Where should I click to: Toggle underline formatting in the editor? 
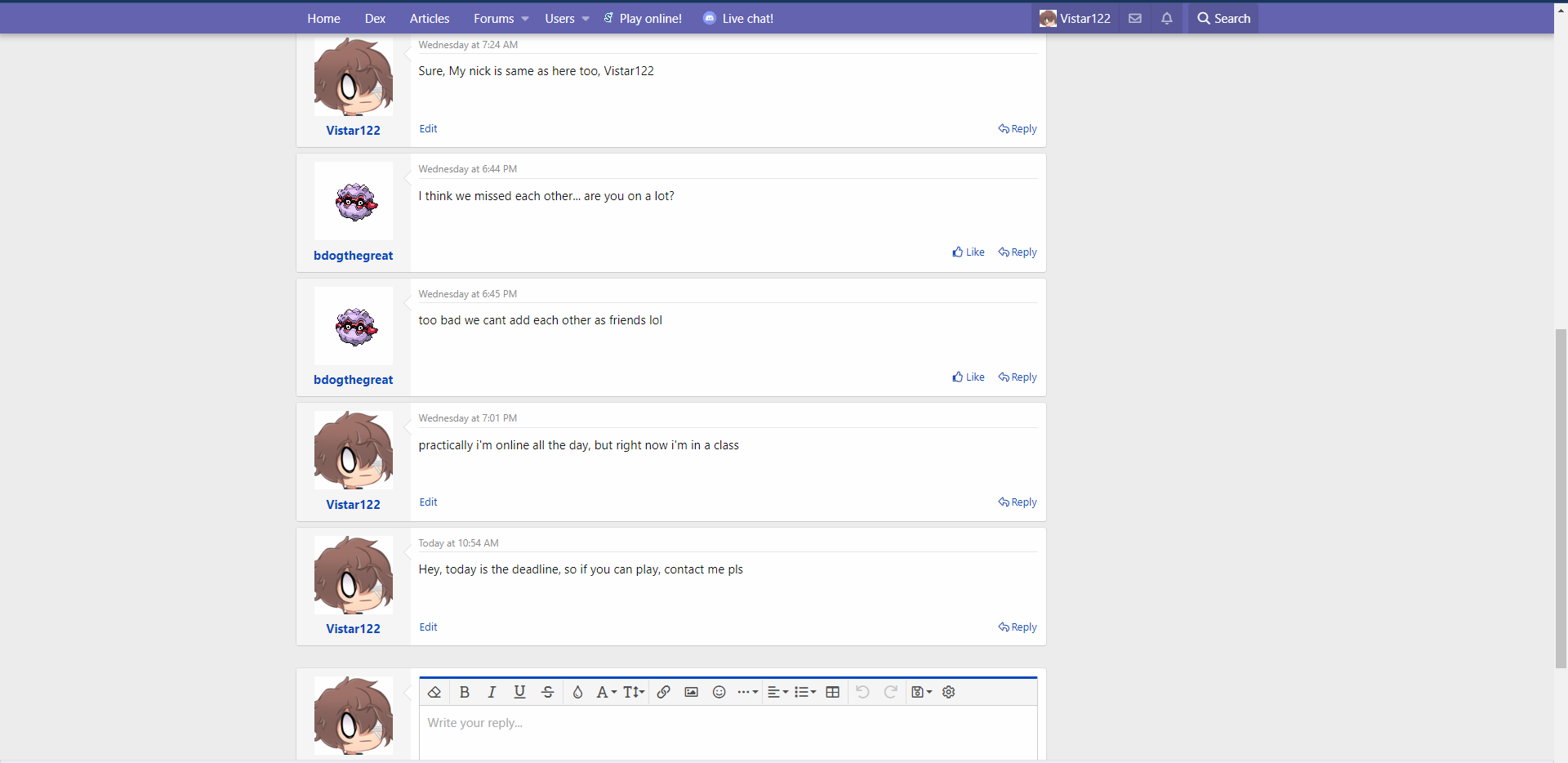click(x=519, y=692)
